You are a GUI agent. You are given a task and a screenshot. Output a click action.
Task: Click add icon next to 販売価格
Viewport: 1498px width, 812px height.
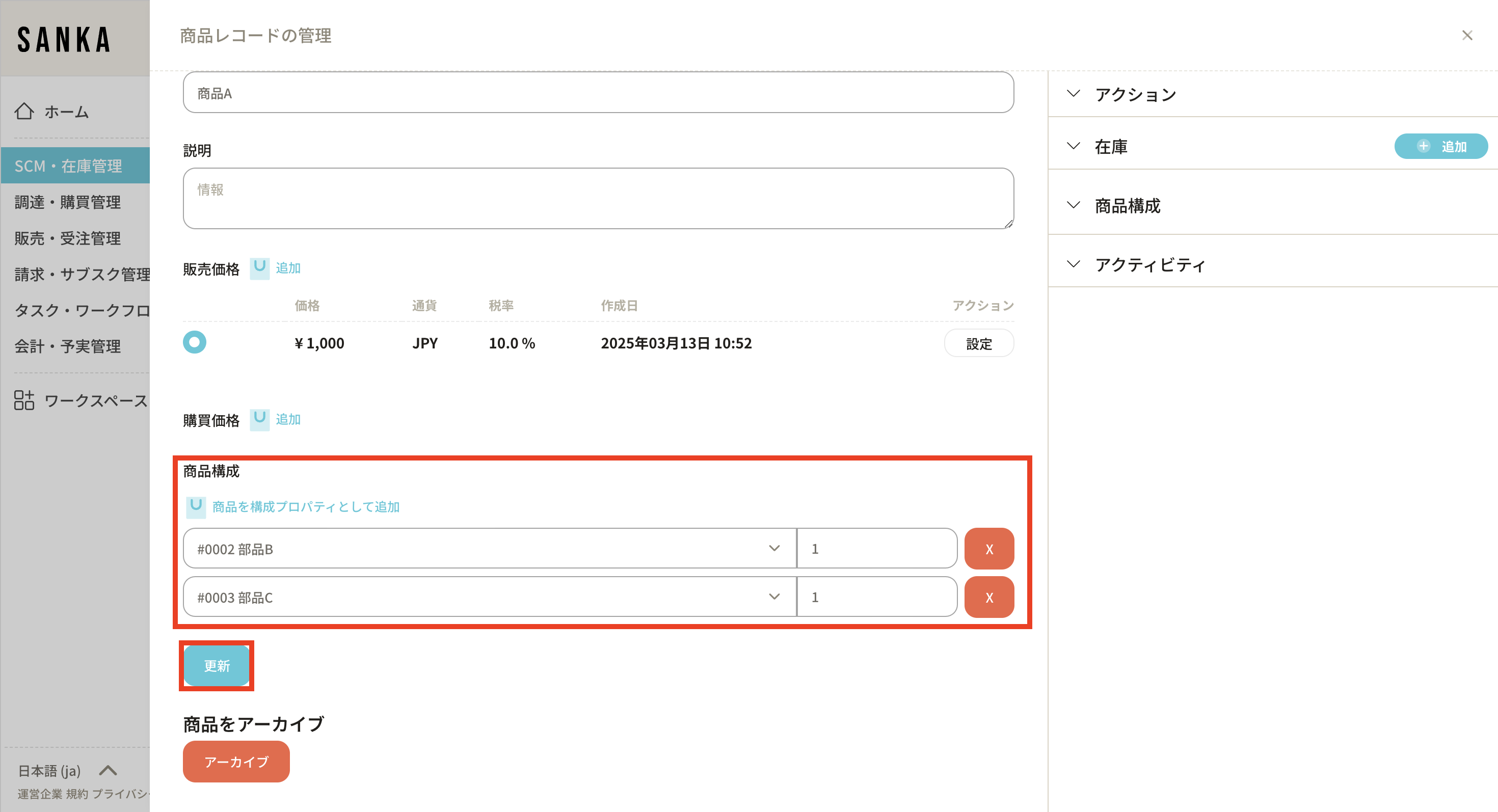coord(259,268)
